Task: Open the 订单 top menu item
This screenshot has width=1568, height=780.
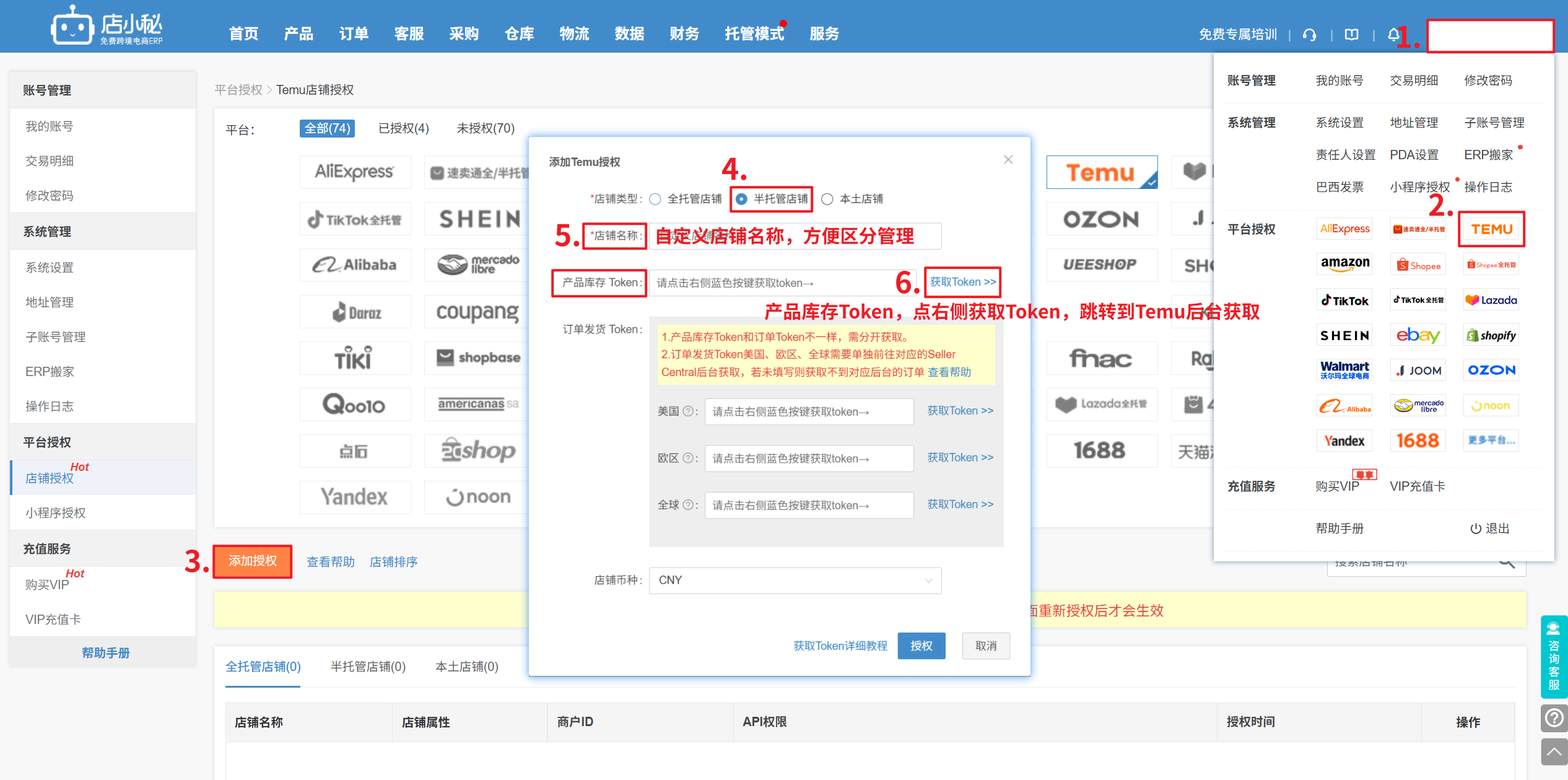Action: [354, 34]
